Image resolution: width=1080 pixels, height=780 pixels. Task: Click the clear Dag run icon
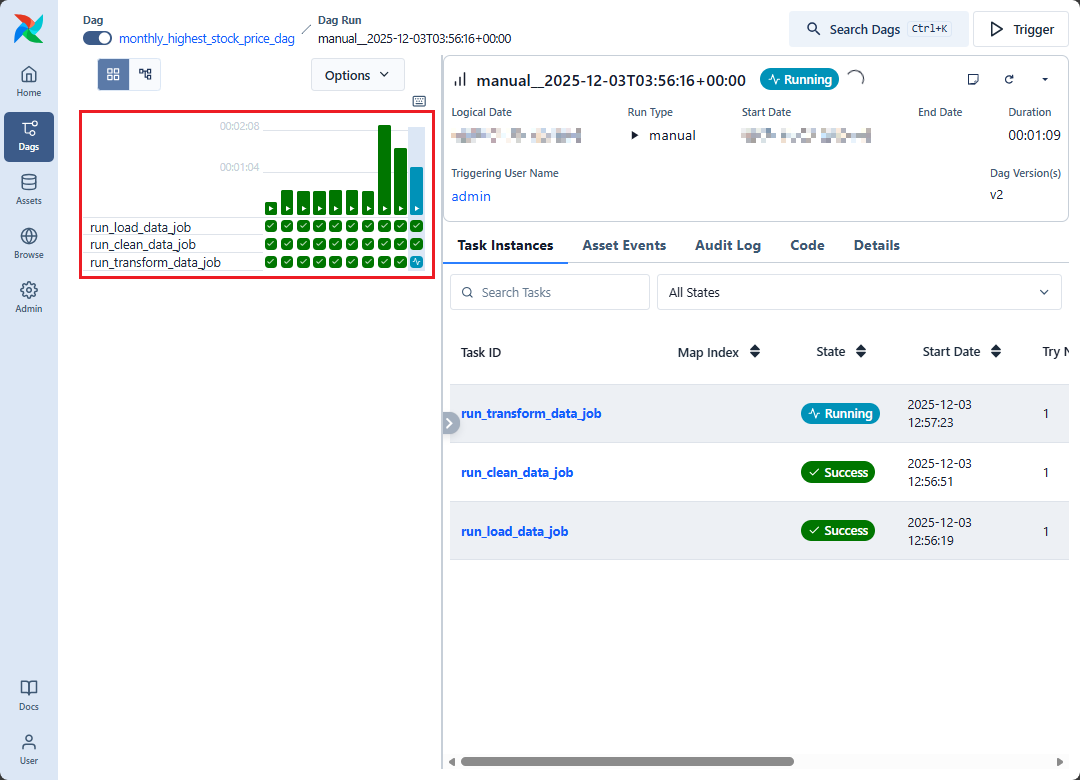(x=1009, y=80)
